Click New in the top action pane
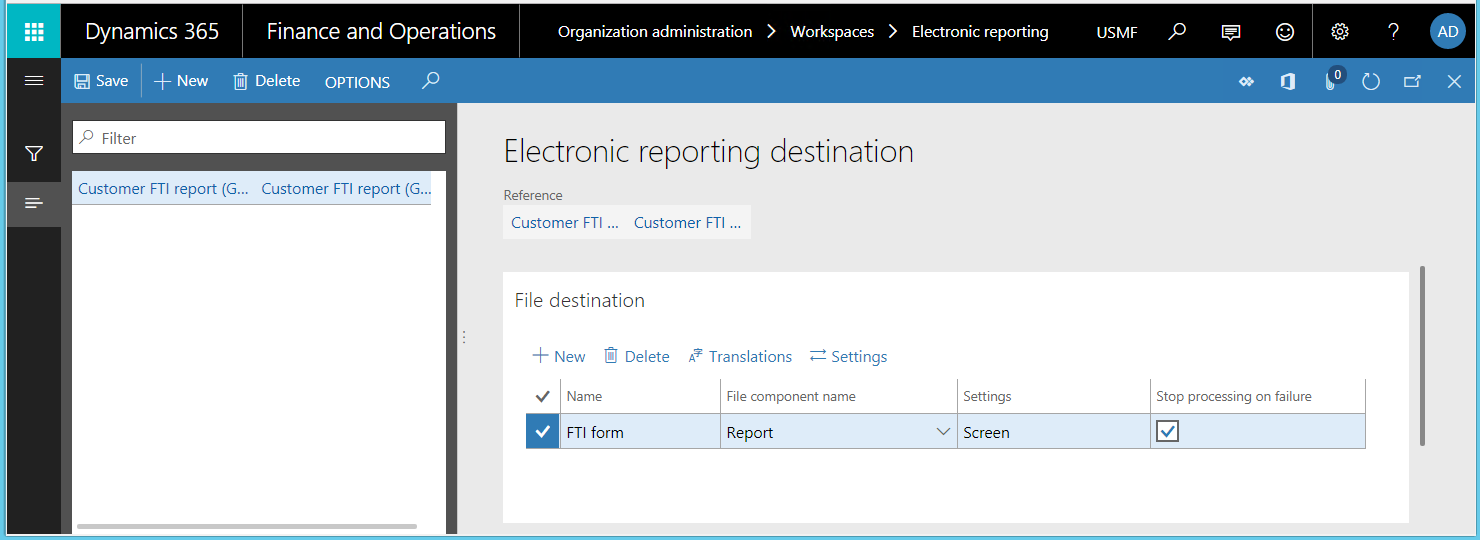Image resolution: width=1480 pixels, height=540 pixels. (181, 81)
